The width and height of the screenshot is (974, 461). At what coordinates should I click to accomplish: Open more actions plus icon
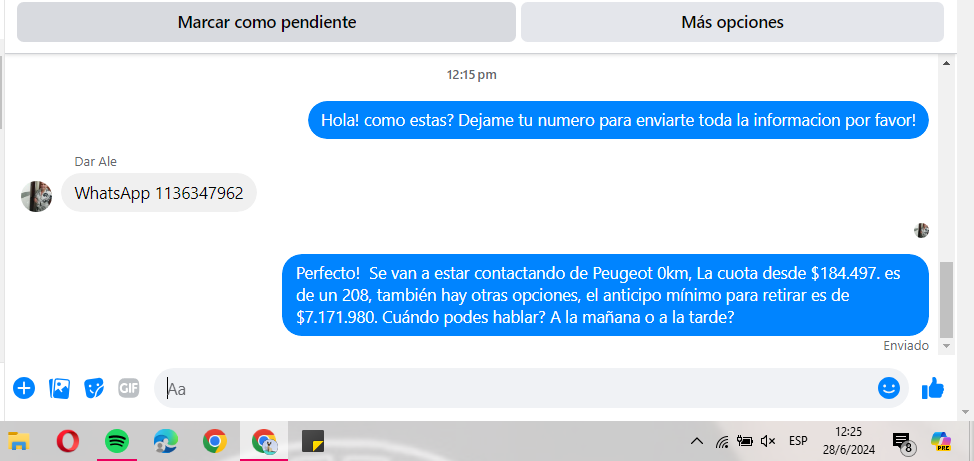point(24,389)
